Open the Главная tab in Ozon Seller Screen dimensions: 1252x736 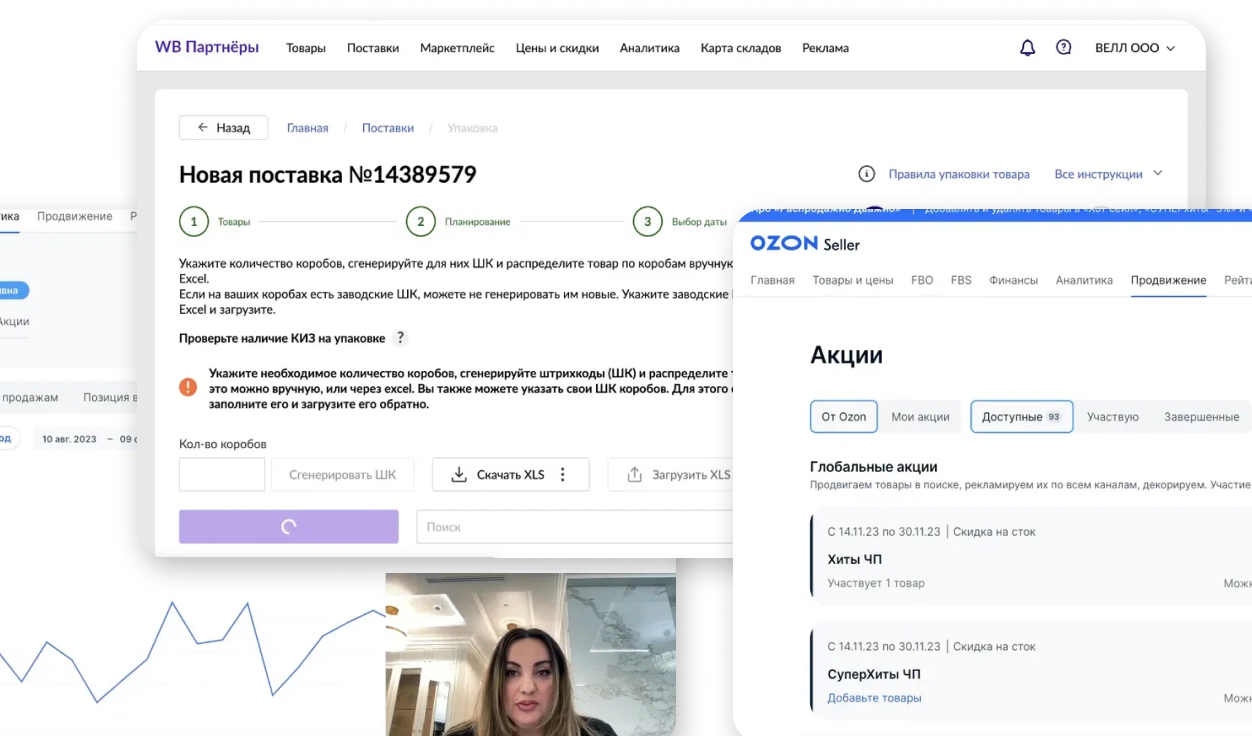tap(772, 280)
